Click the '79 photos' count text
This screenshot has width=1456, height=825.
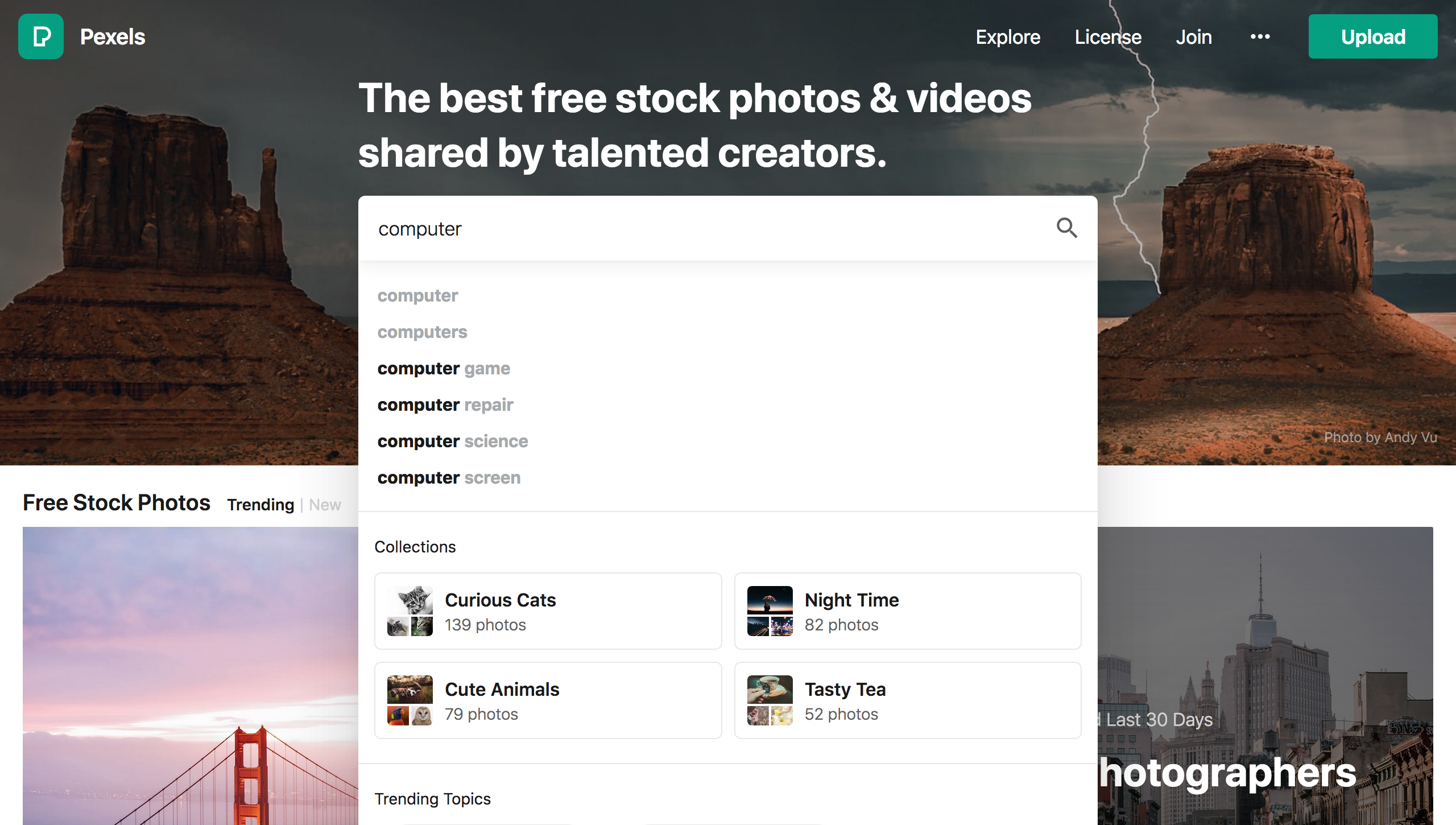(481, 714)
